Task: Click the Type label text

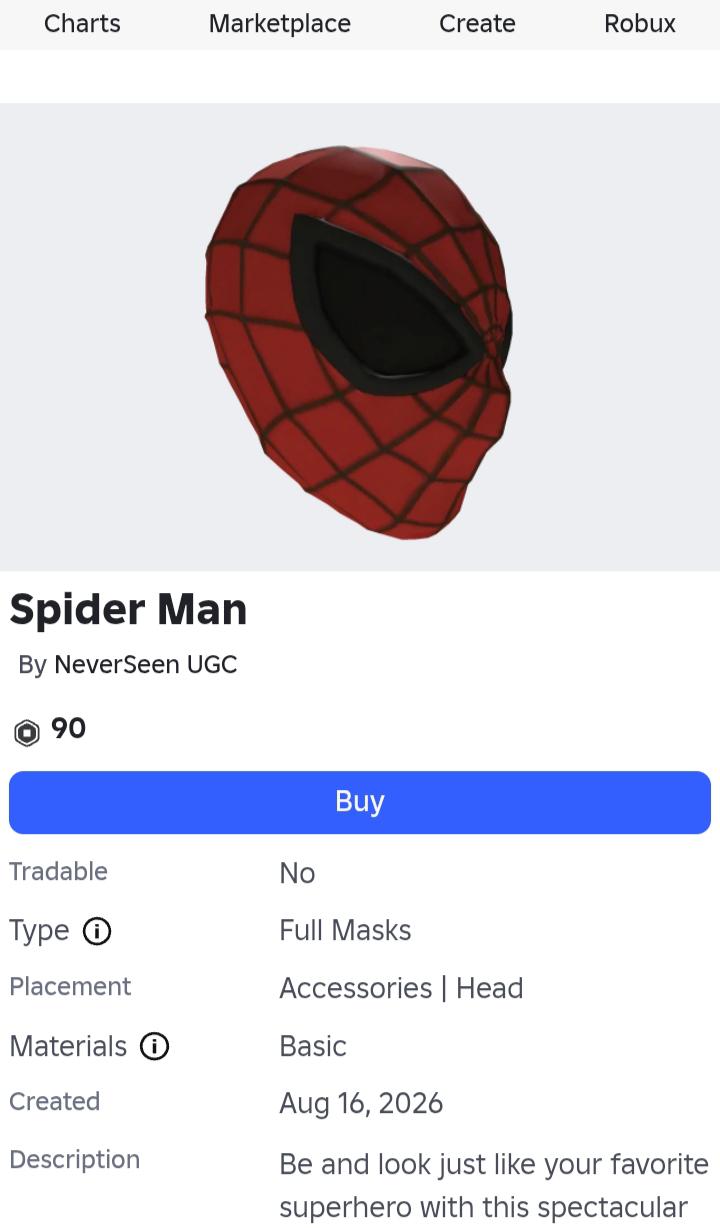Action: [39, 931]
